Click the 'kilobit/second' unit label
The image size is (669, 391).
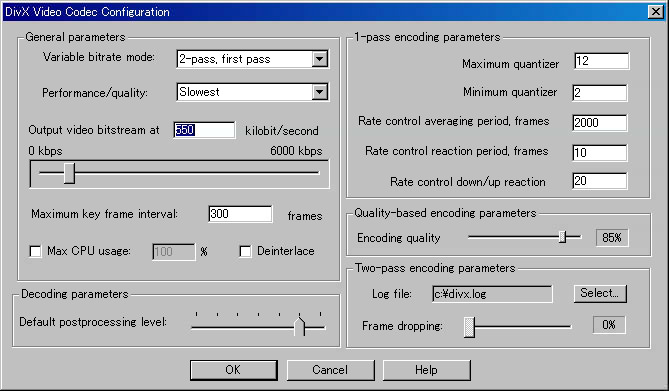pos(282,131)
